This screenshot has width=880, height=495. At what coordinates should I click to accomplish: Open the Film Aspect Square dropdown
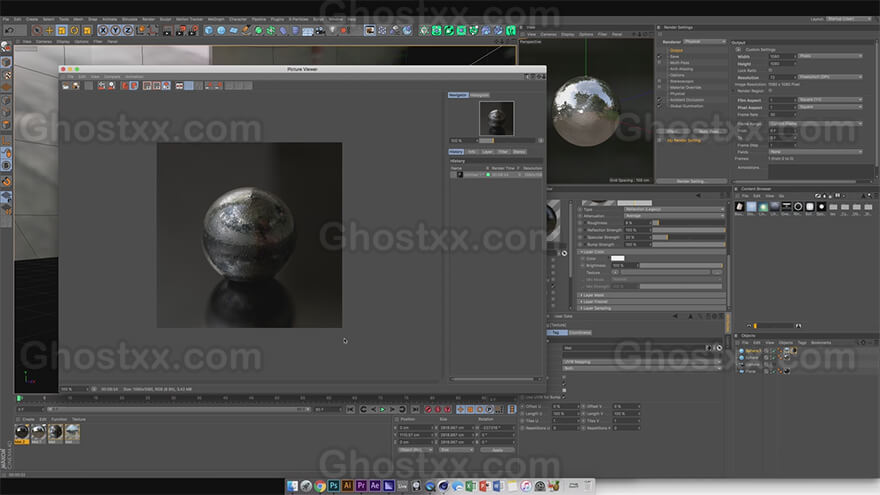pos(830,100)
